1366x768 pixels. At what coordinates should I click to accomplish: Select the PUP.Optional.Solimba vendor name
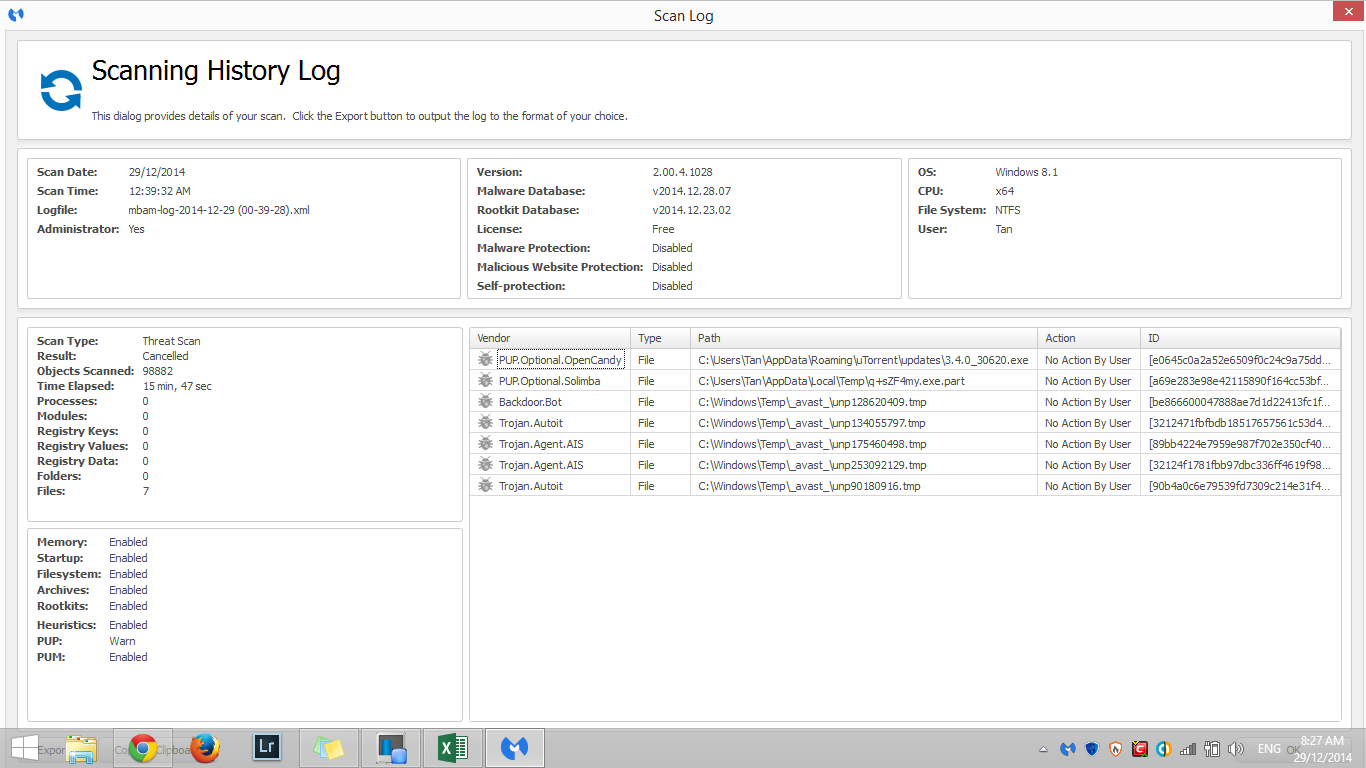[549, 381]
